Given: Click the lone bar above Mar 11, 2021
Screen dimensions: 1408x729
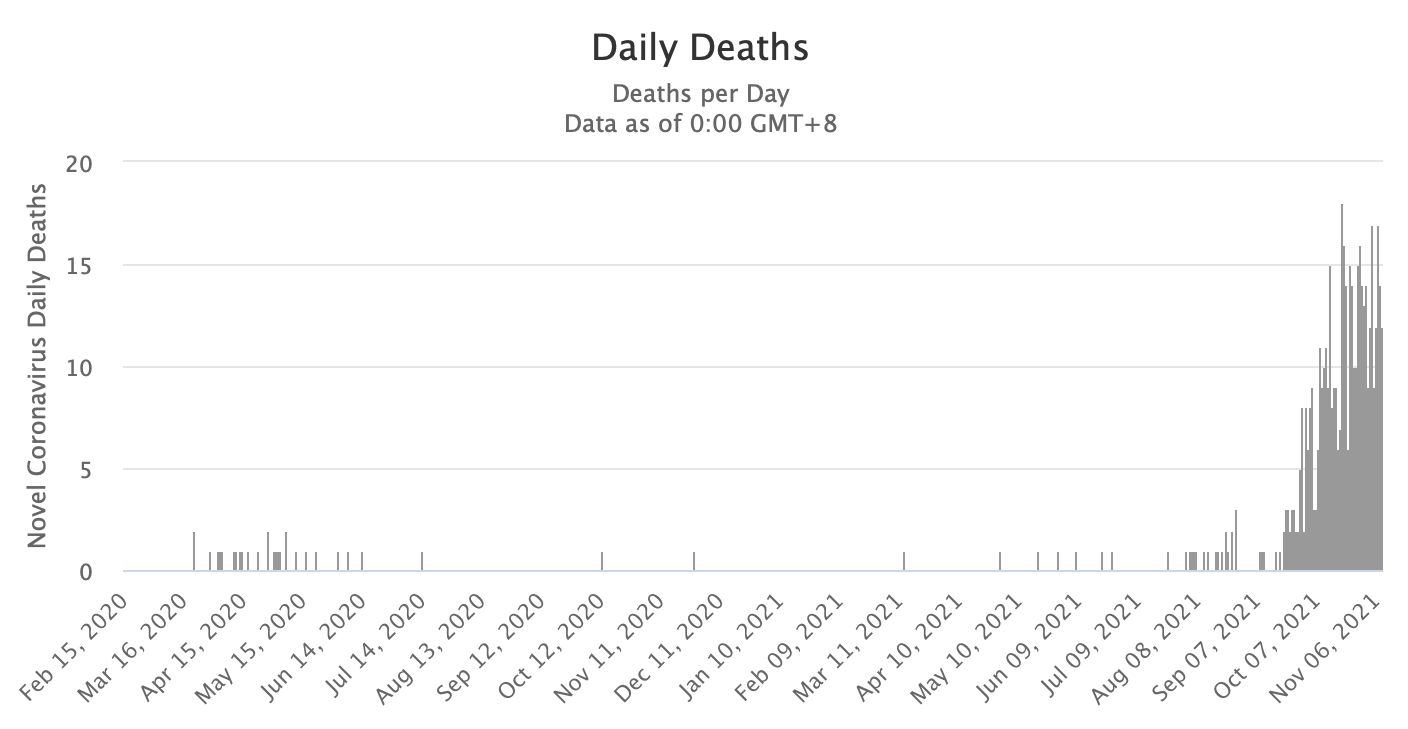Looking at the screenshot, I should click(x=904, y=561).
